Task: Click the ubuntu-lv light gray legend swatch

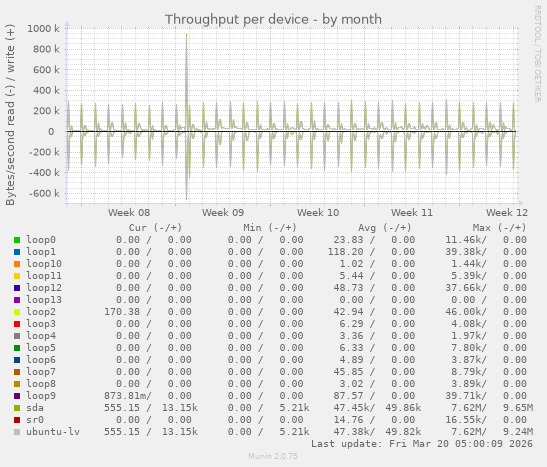Action: pos(17,432)
